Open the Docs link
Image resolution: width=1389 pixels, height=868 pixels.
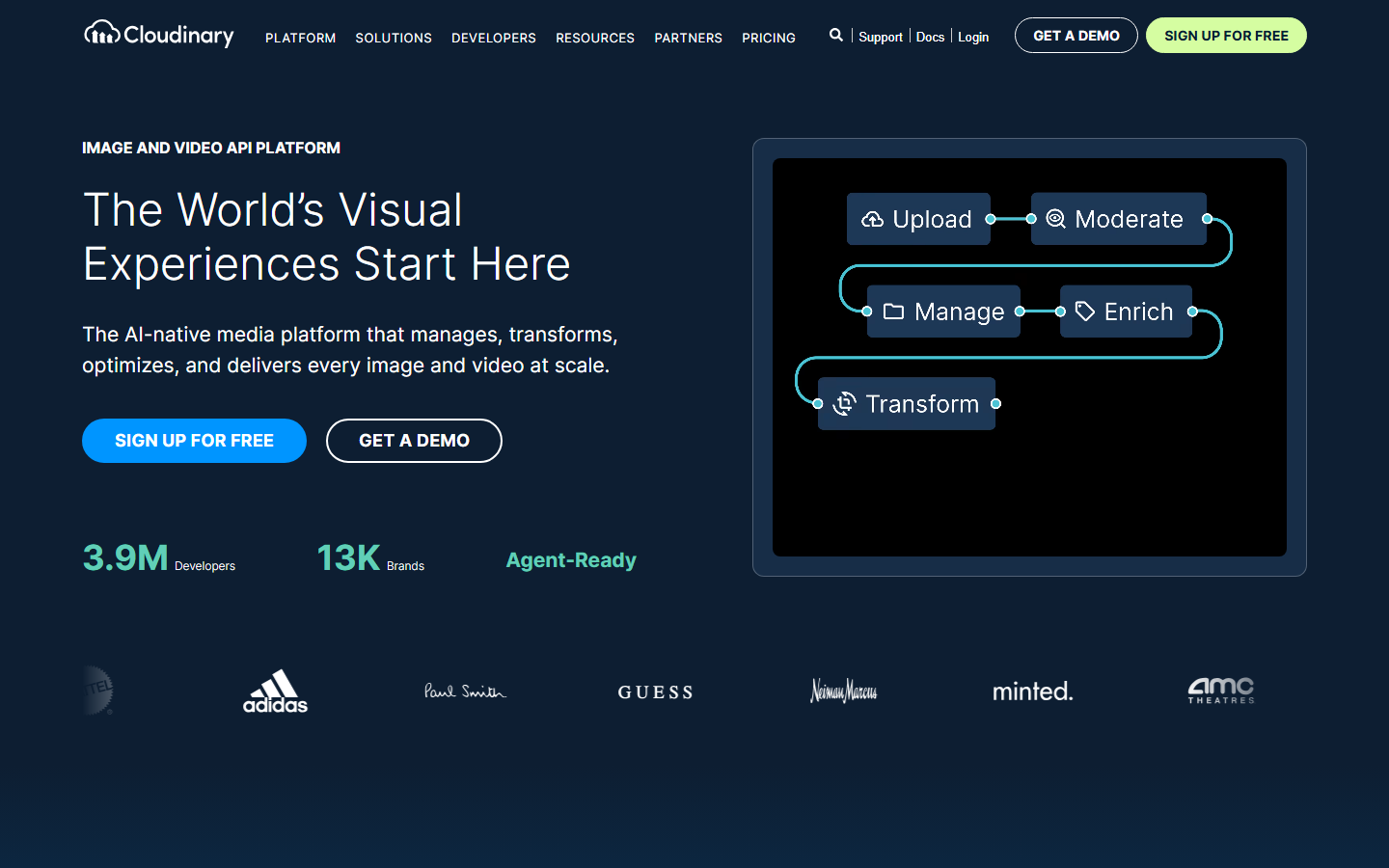click(930, 37)
